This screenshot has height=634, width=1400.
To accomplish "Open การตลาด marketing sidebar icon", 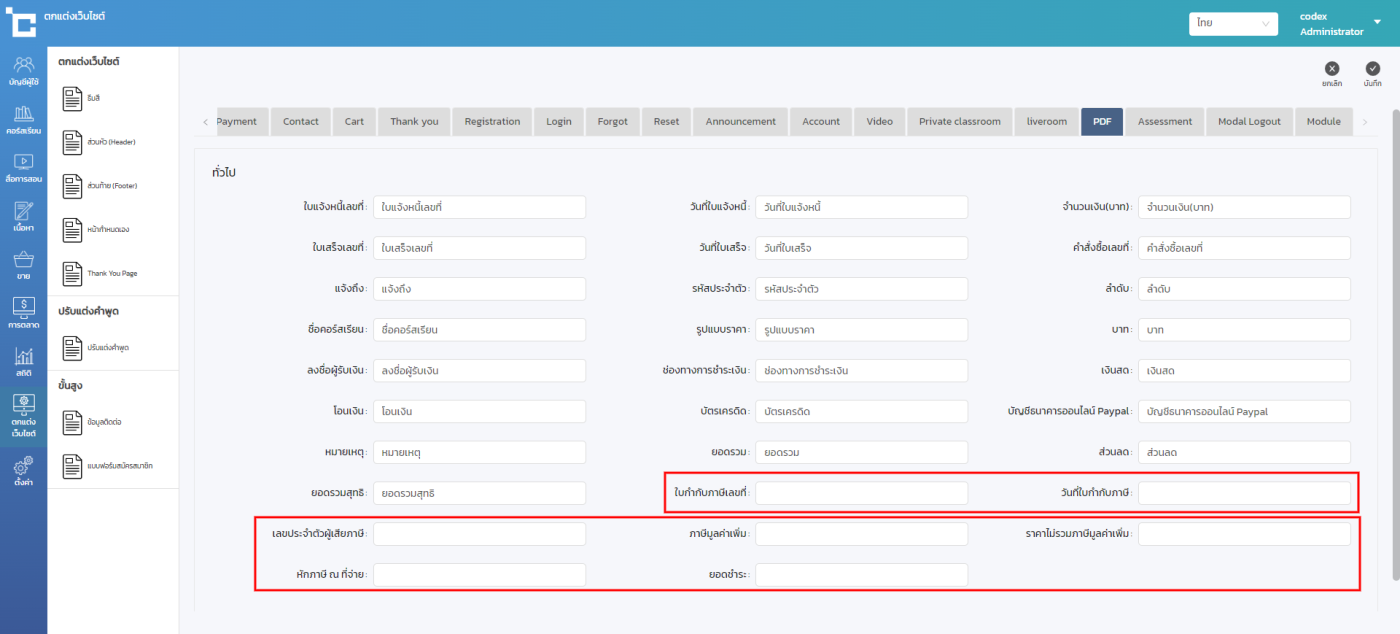I will (x=23, y=313).
